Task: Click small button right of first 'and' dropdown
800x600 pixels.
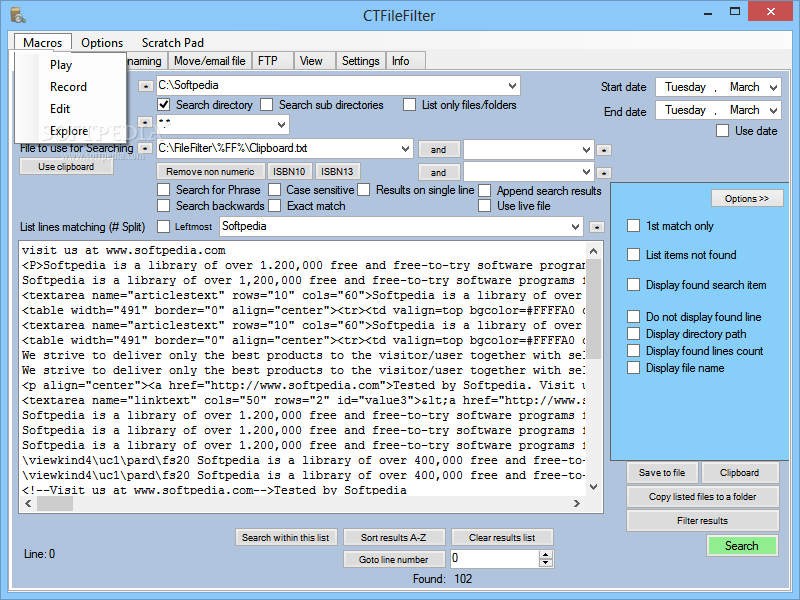Action: [x=604, y=150]
